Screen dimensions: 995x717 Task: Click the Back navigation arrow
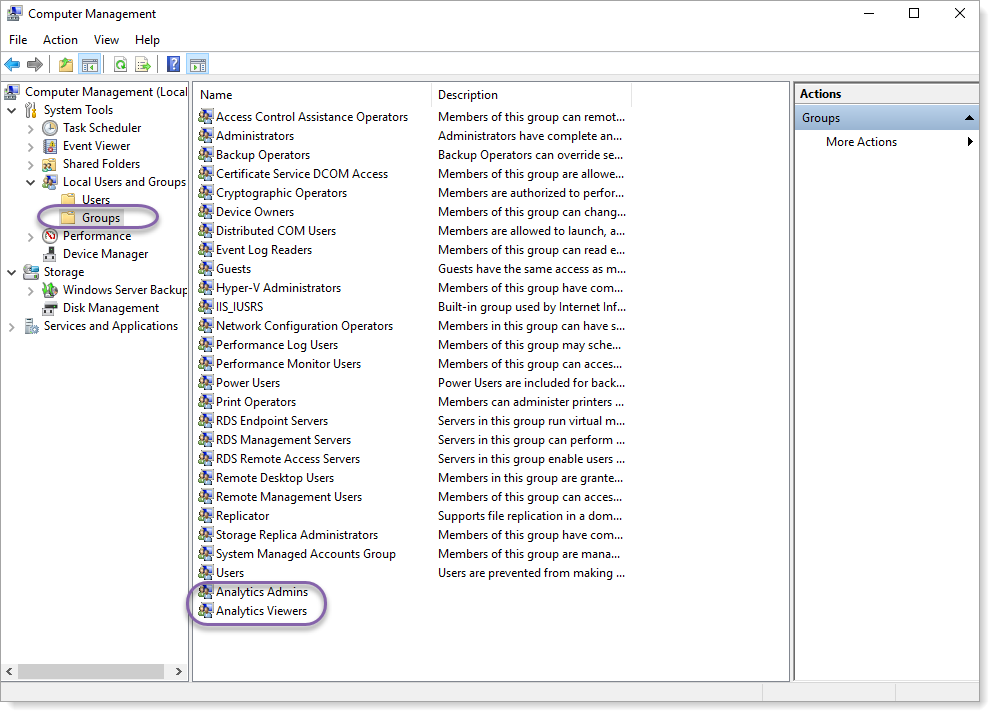click(12, 64)
